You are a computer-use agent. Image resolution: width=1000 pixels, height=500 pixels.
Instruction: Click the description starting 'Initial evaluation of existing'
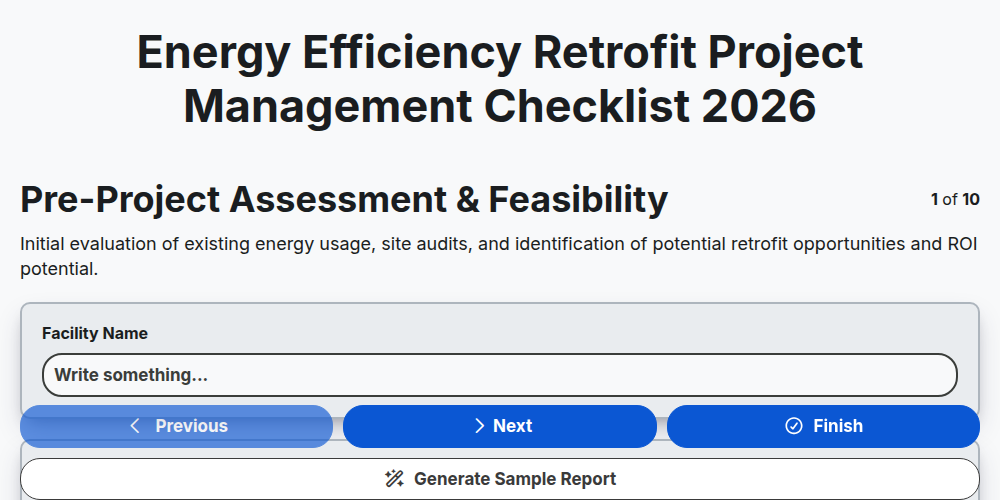pos(499,256)
